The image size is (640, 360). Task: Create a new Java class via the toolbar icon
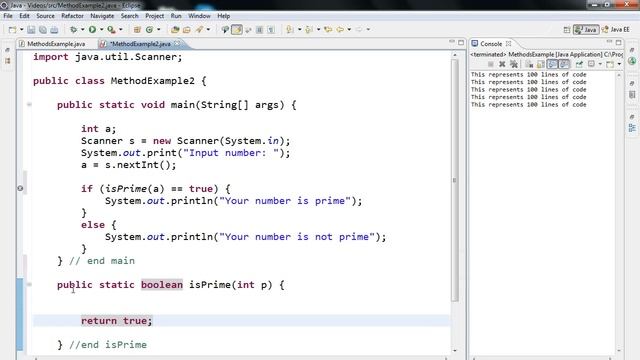[149, 29]
